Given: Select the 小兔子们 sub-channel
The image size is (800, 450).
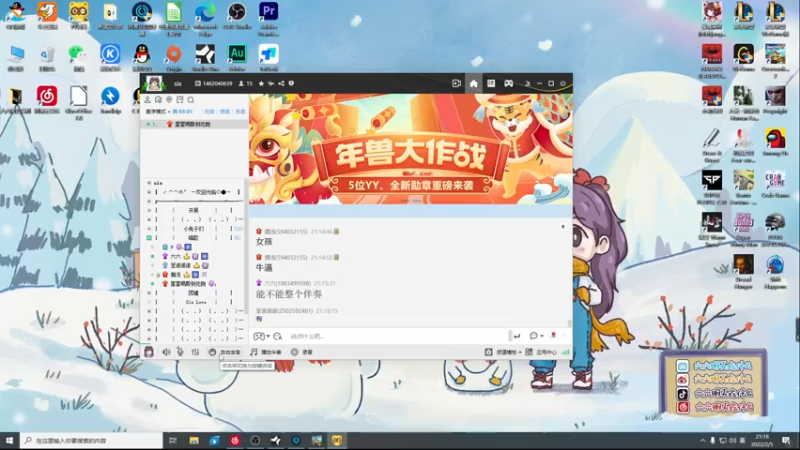Looking at the screenshot, I should click(193, 229).
